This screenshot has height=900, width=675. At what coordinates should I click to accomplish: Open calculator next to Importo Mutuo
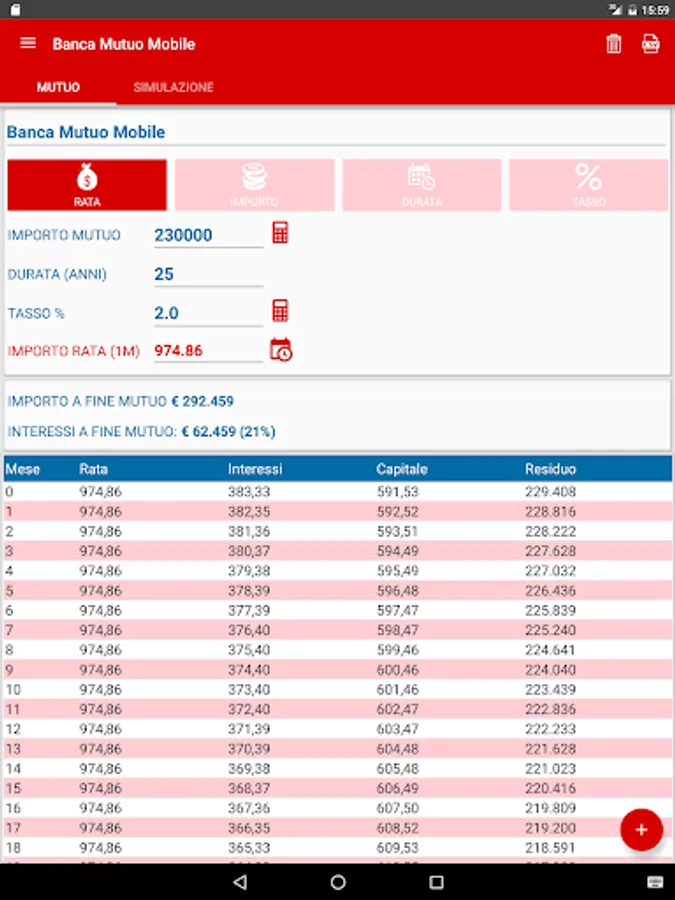pos(280,233)
